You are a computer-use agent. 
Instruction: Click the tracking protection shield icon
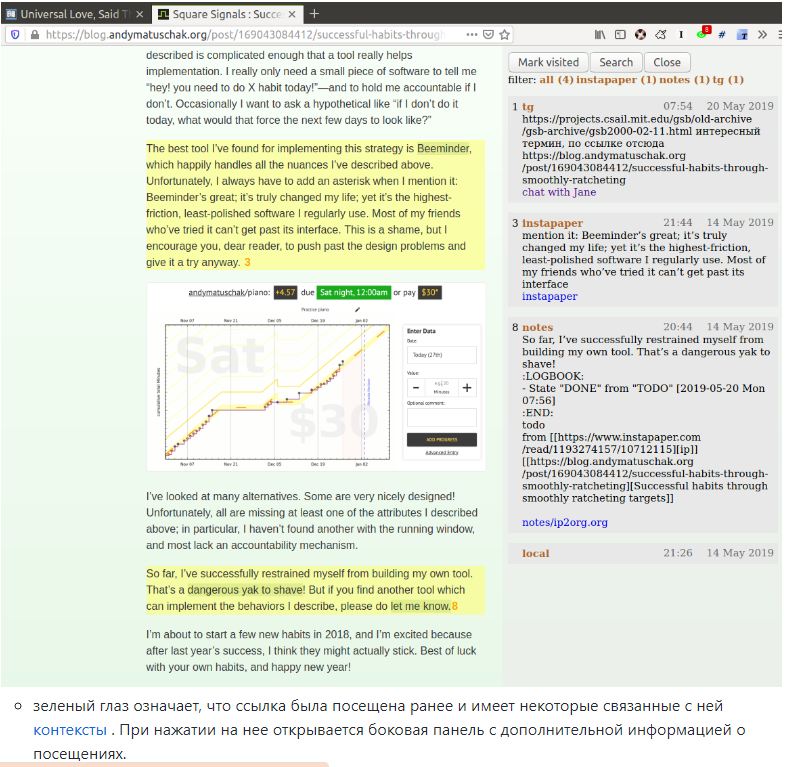pyautogui.click(x=15, y=35)
